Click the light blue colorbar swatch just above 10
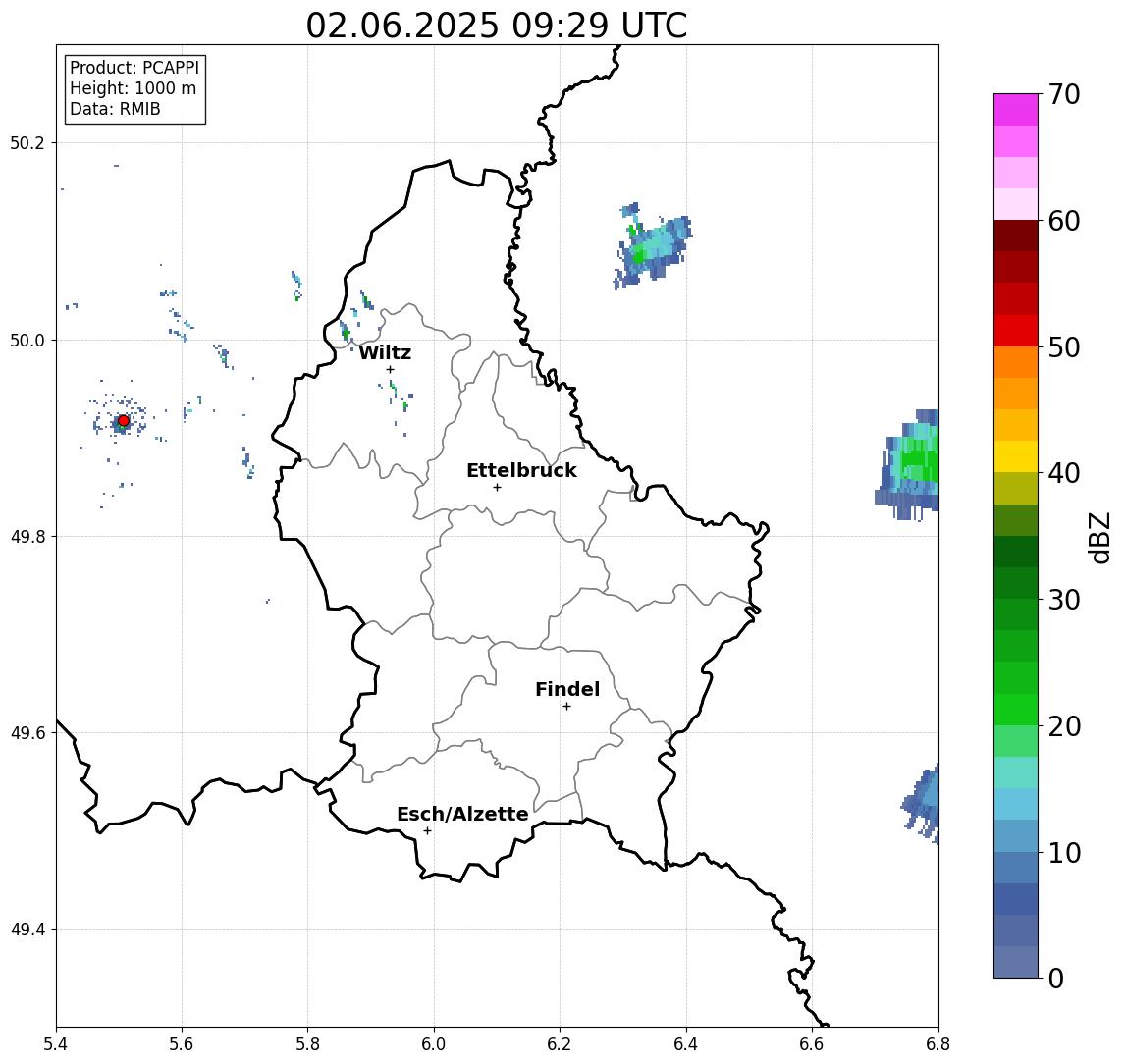1124x1064 pixels. (x=1016, y=835)
